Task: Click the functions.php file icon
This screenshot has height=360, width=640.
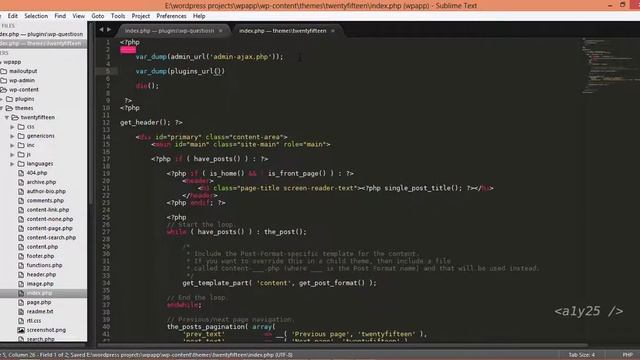Action: coord(21,265)
